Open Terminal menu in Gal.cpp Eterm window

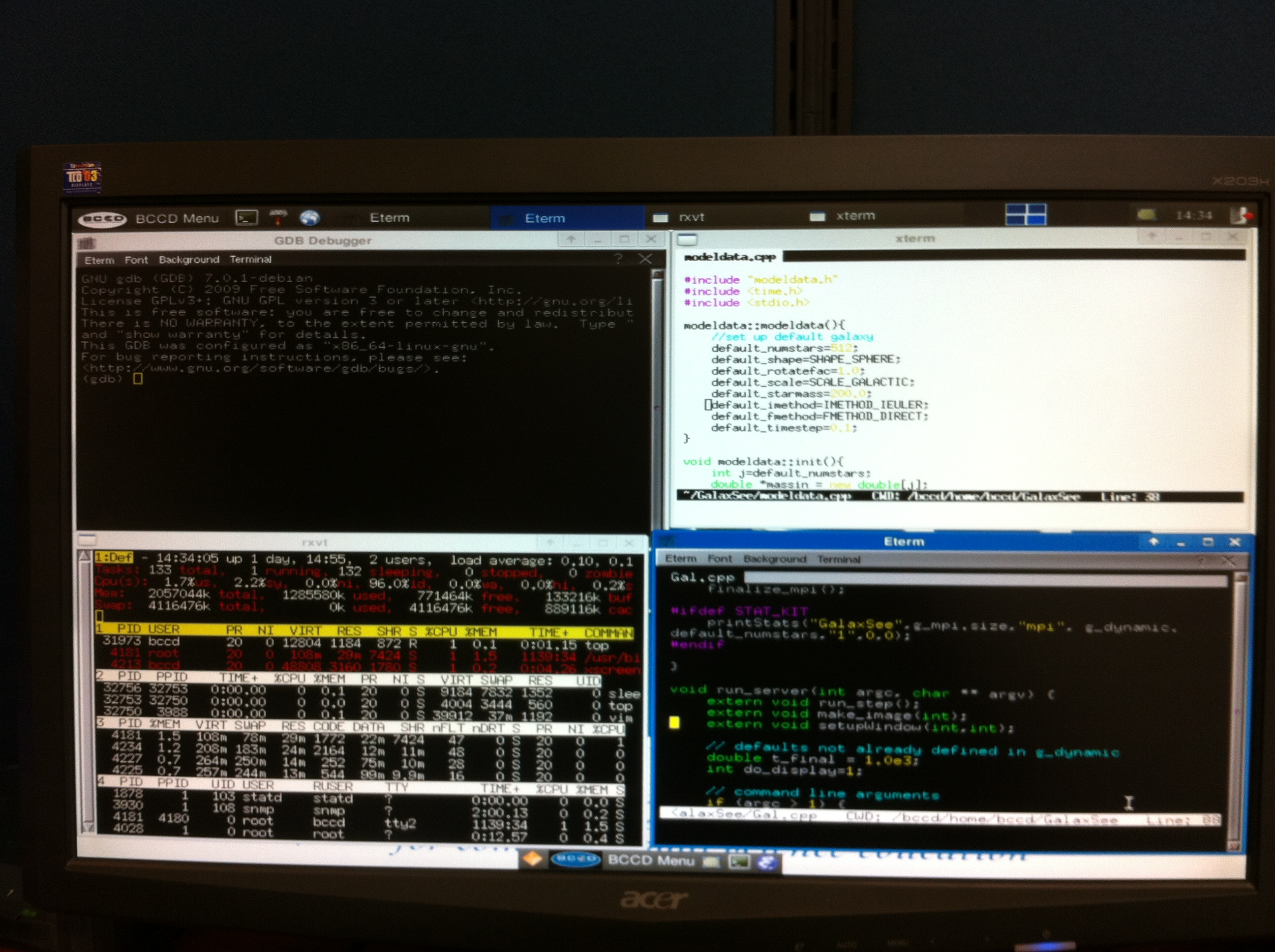838,559
